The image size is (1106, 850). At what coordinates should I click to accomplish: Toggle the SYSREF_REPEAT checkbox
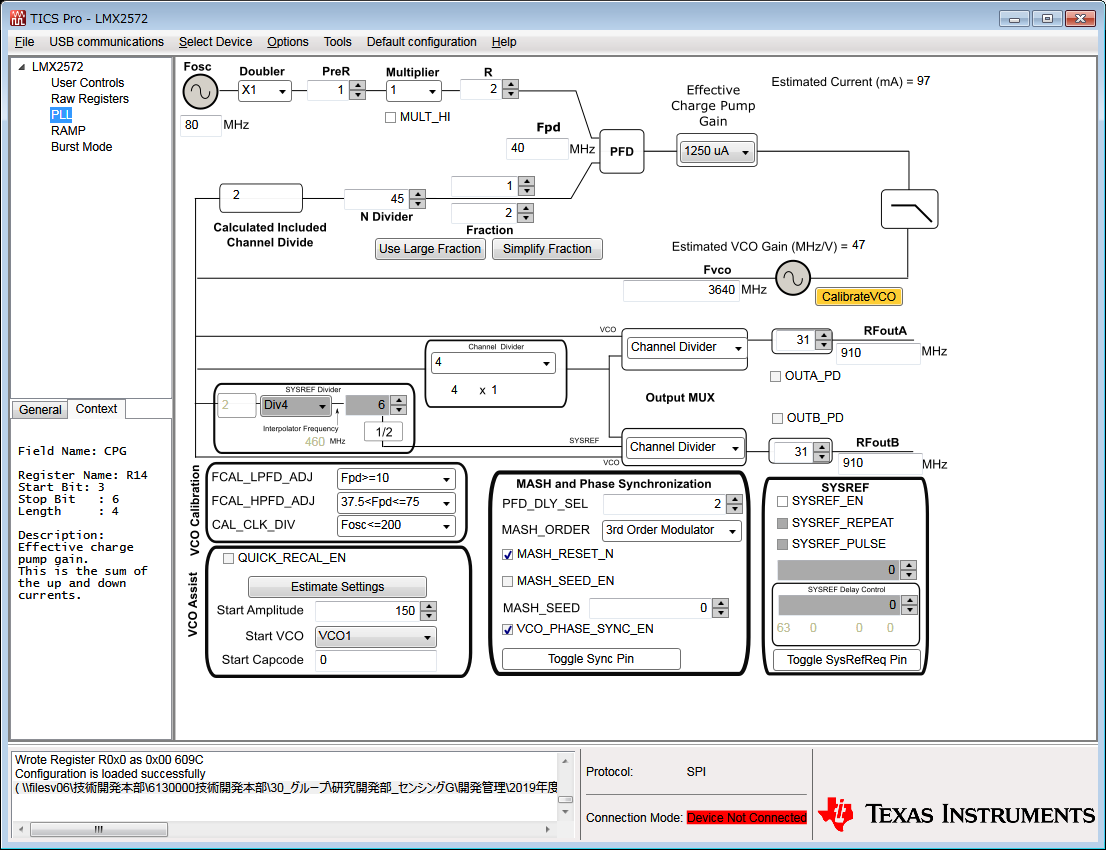(782, 523)
